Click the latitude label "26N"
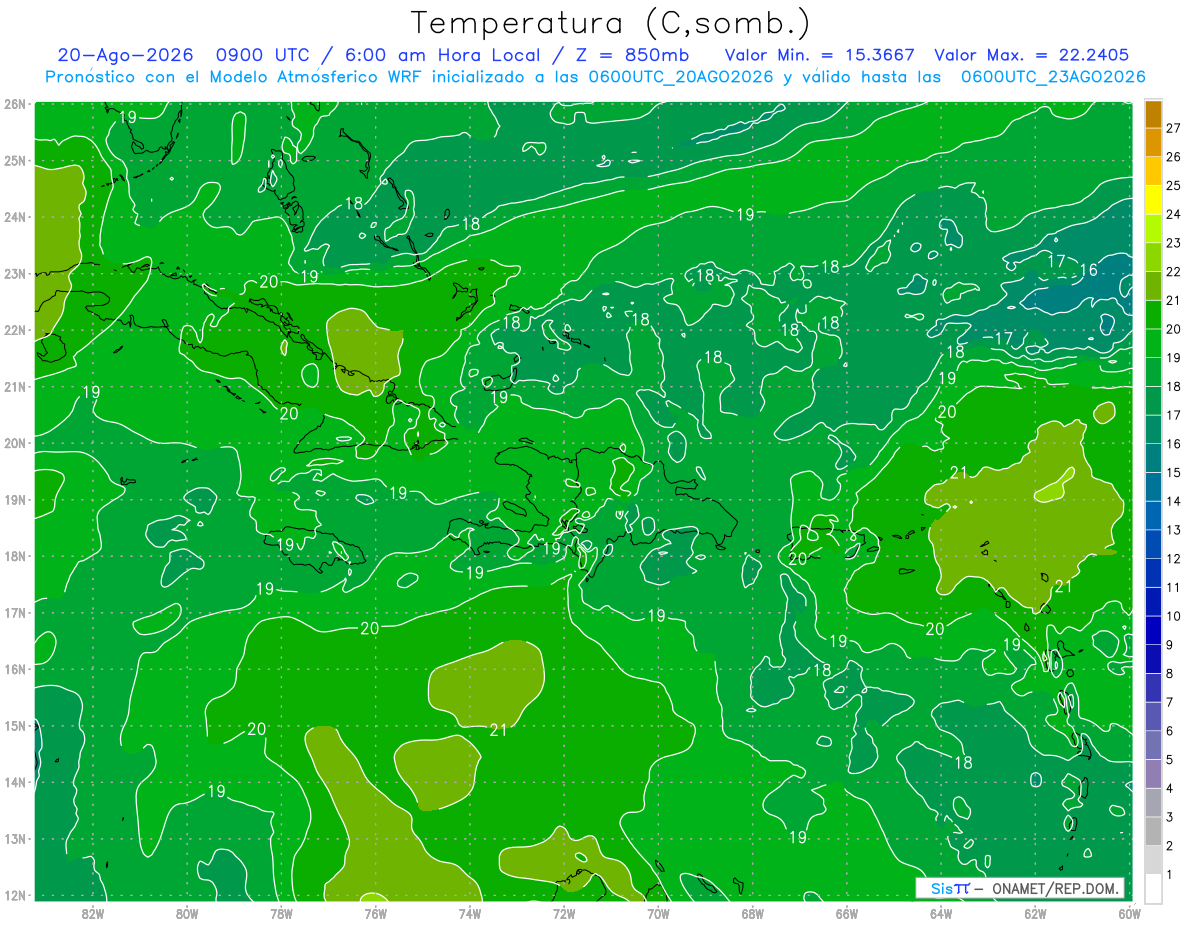 (15, 104)
